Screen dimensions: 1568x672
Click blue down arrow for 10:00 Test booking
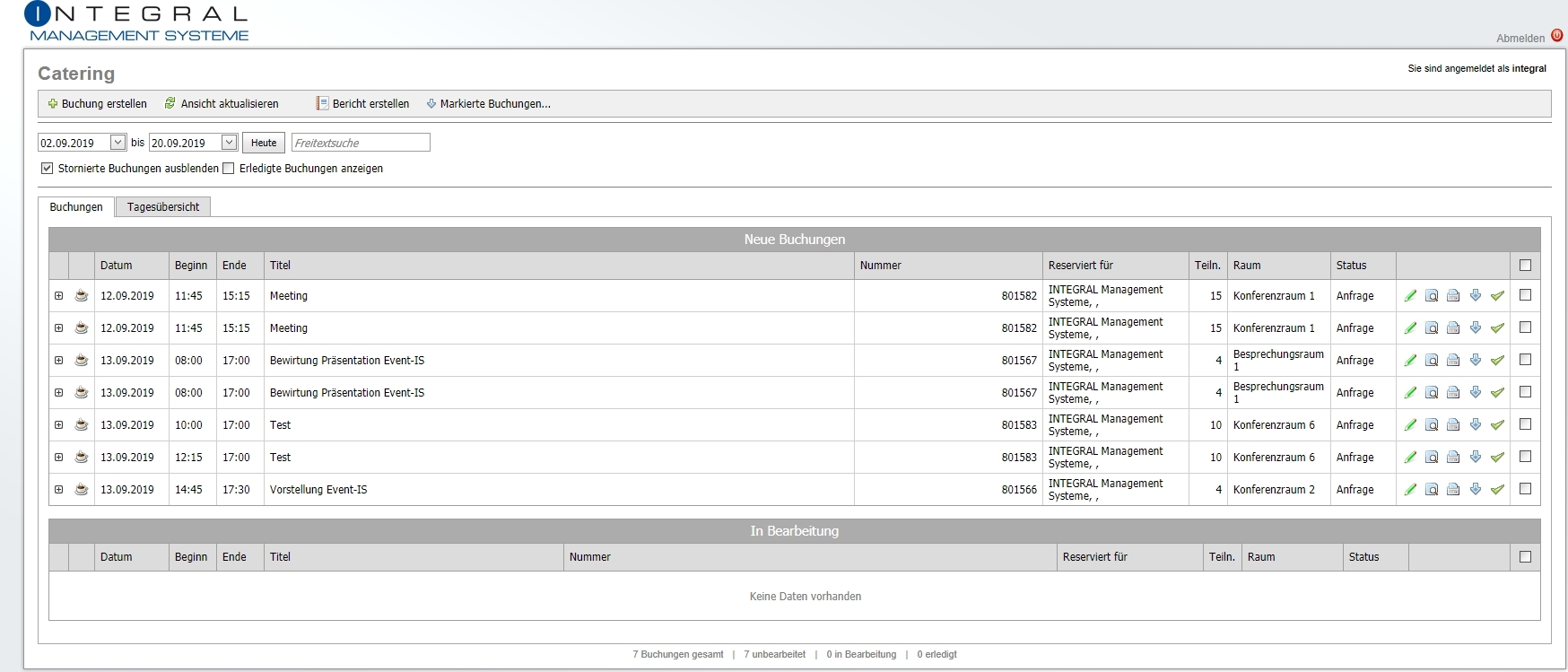[1476, 425]
